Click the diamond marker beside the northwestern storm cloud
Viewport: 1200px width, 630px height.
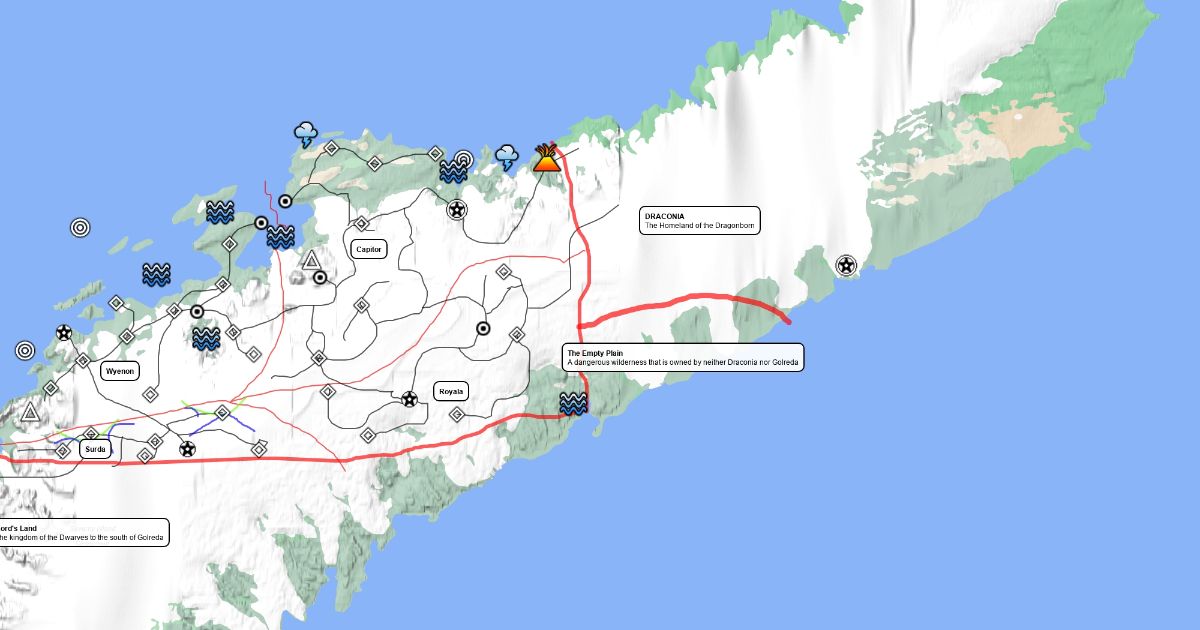[331, 148]
